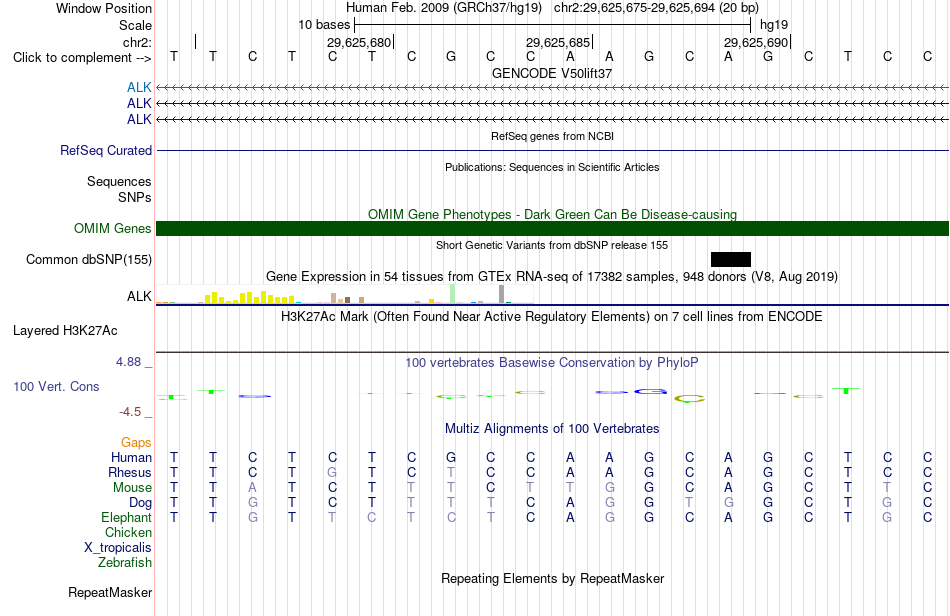Click the Gaps label in Multiz track
Image resolution: width=950 pixels, height=616 pixels.
pyautogui.click(x=136, y=443)
